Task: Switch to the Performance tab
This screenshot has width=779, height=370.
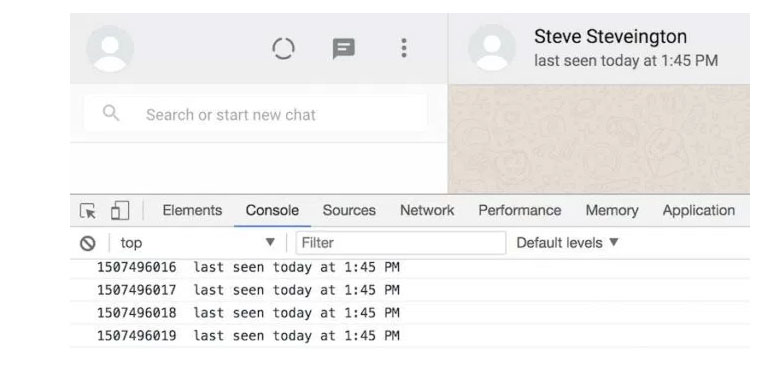Action: click(x=520, y=211)
